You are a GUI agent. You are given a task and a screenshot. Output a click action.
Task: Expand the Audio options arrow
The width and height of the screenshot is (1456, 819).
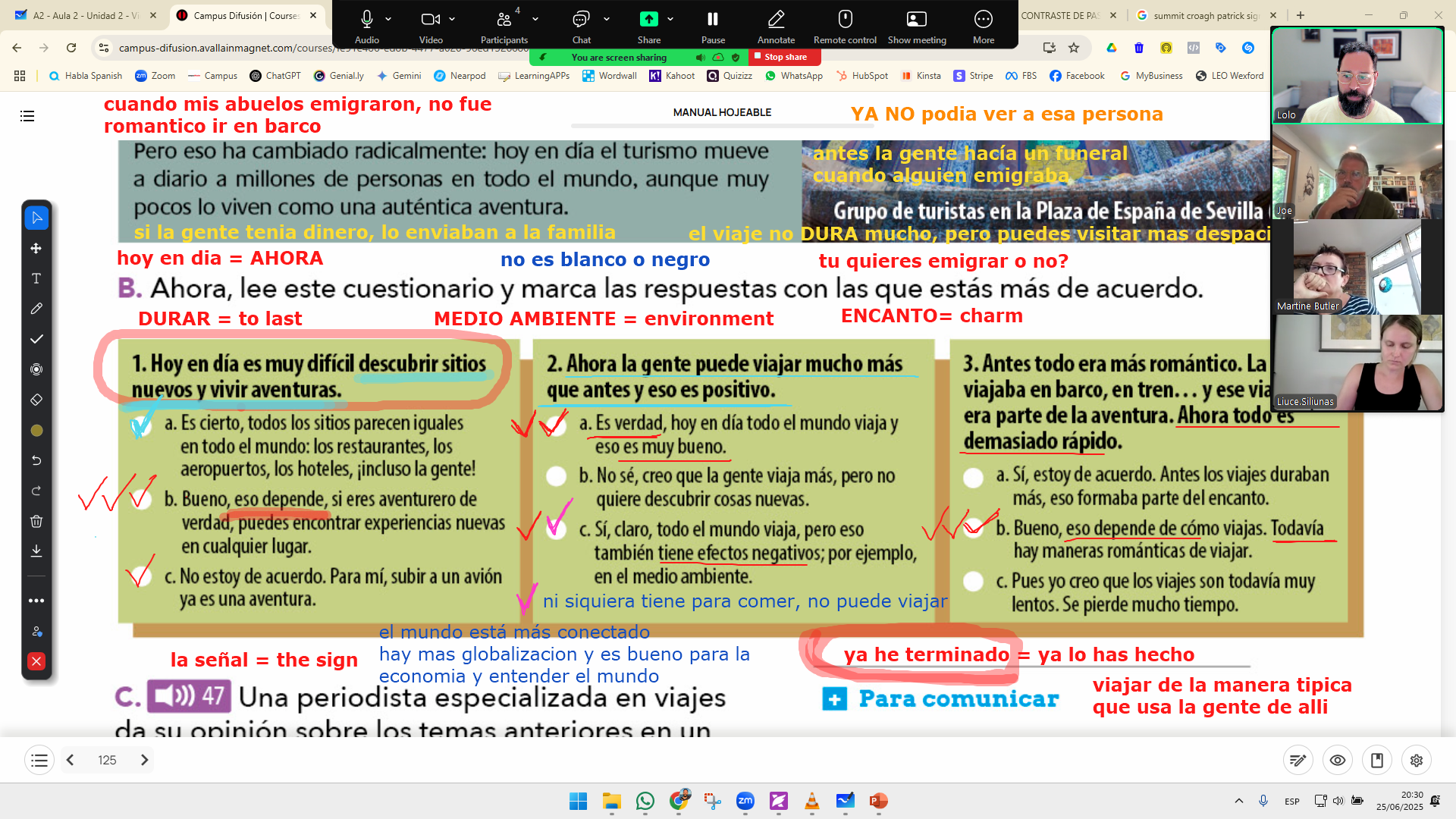tap(388, 19)
